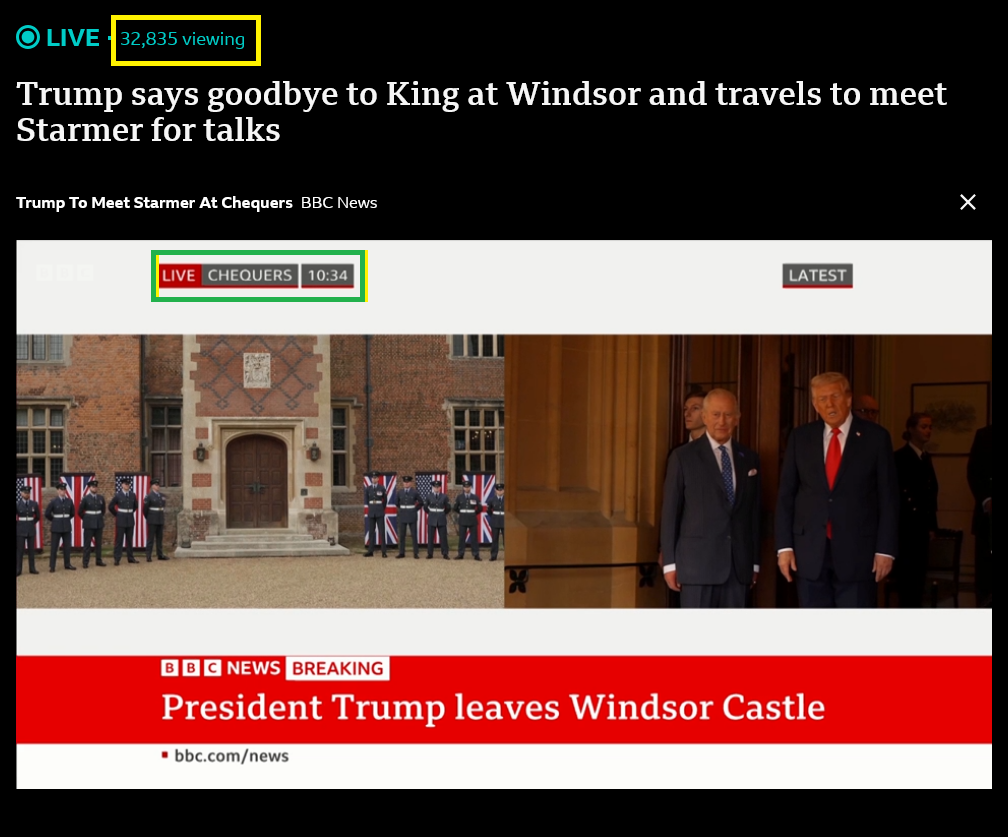Click the wooden door in Chequers feed
1008x837 pixels.
(x=257, y=481)
